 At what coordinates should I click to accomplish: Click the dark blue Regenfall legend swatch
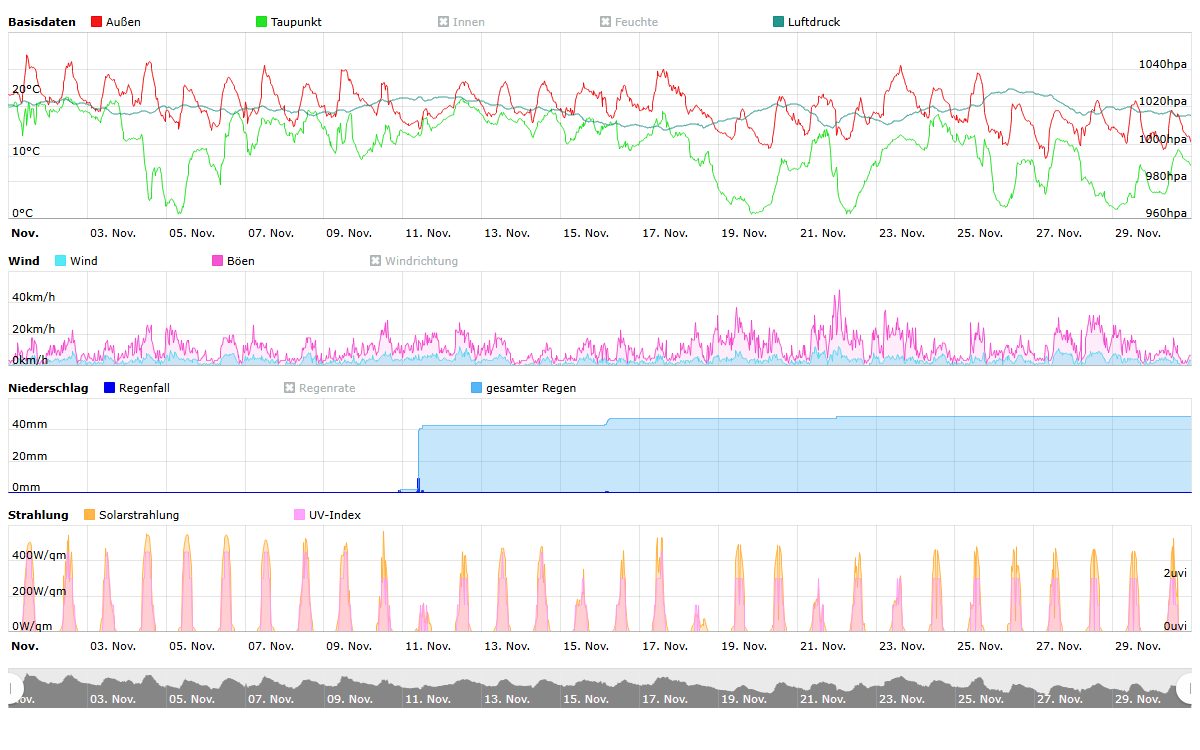[x=110, y=388]
